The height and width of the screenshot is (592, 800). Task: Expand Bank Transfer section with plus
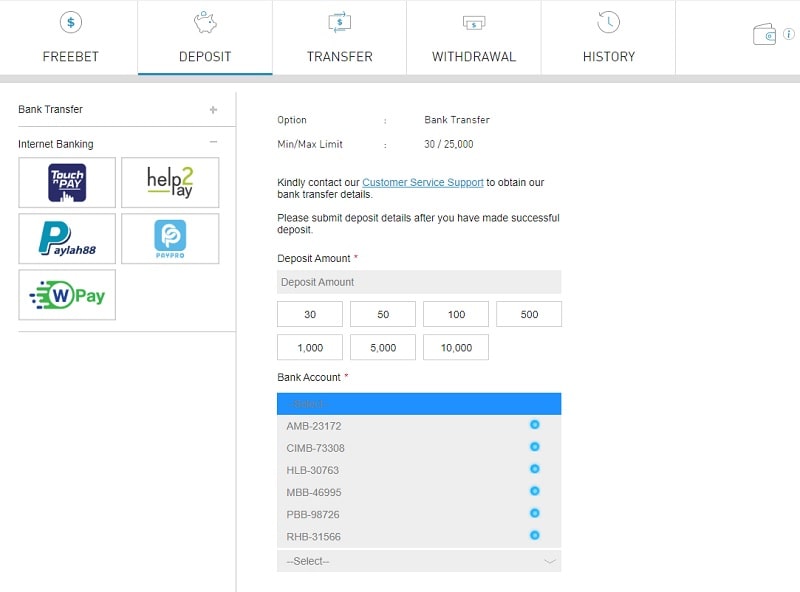[x=213, y=110]
